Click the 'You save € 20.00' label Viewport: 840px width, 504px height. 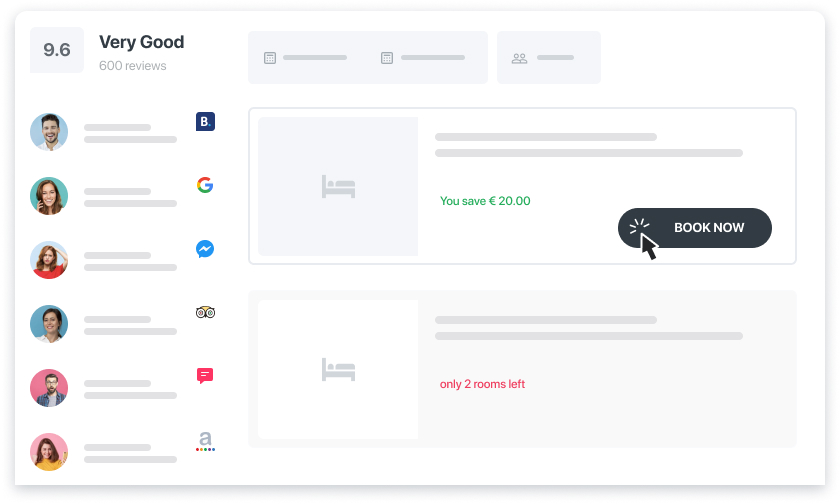485,201
